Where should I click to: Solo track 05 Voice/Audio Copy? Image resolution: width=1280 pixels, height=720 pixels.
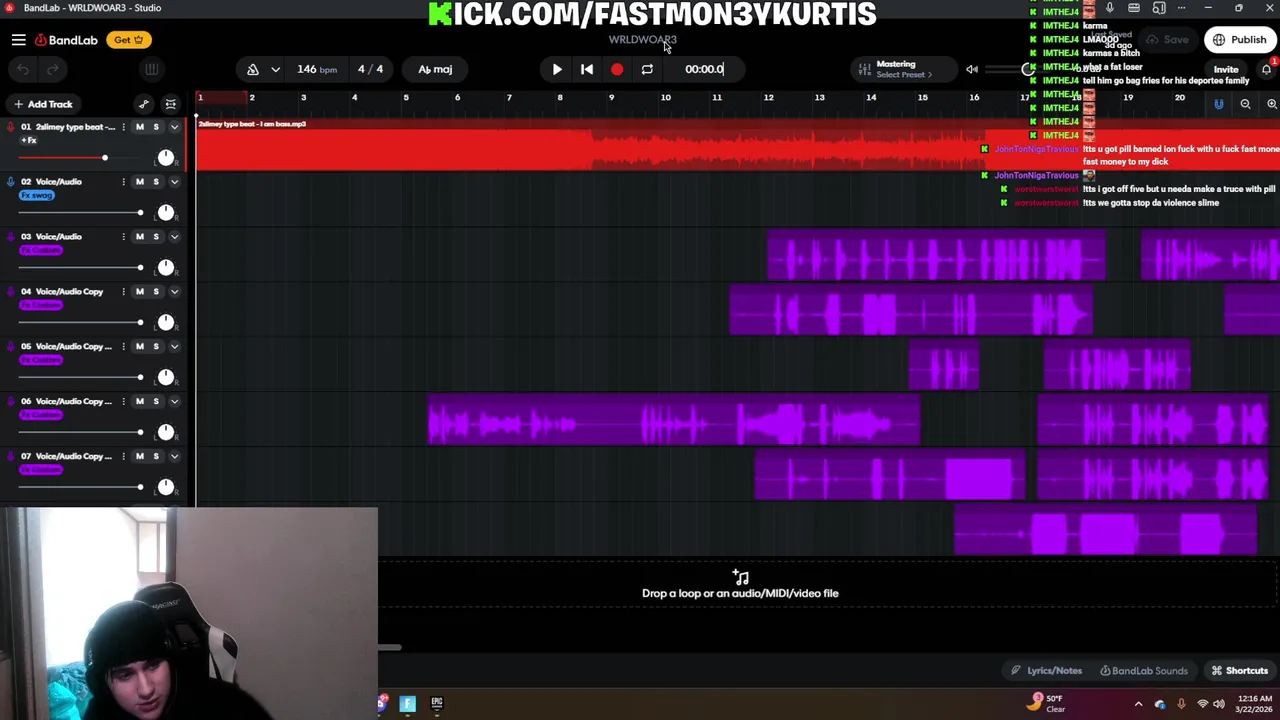[156, 347]
